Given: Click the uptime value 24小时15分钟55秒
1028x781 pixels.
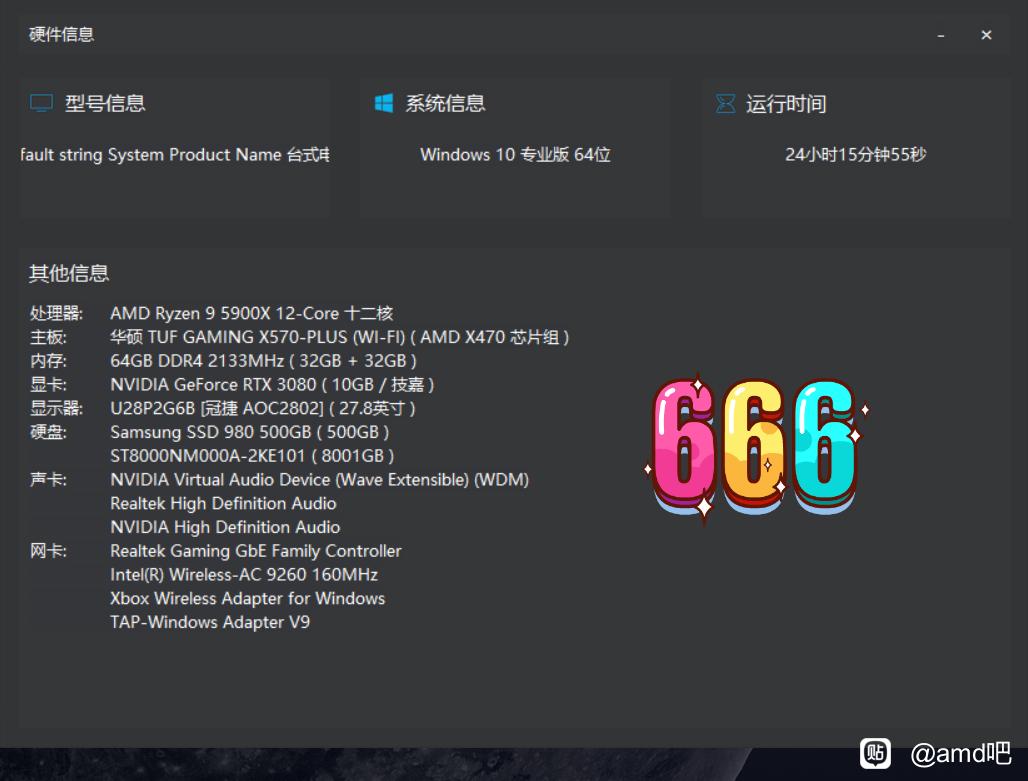Looking at the screenshot, I should pyautogui.click(x=856, y=155).
